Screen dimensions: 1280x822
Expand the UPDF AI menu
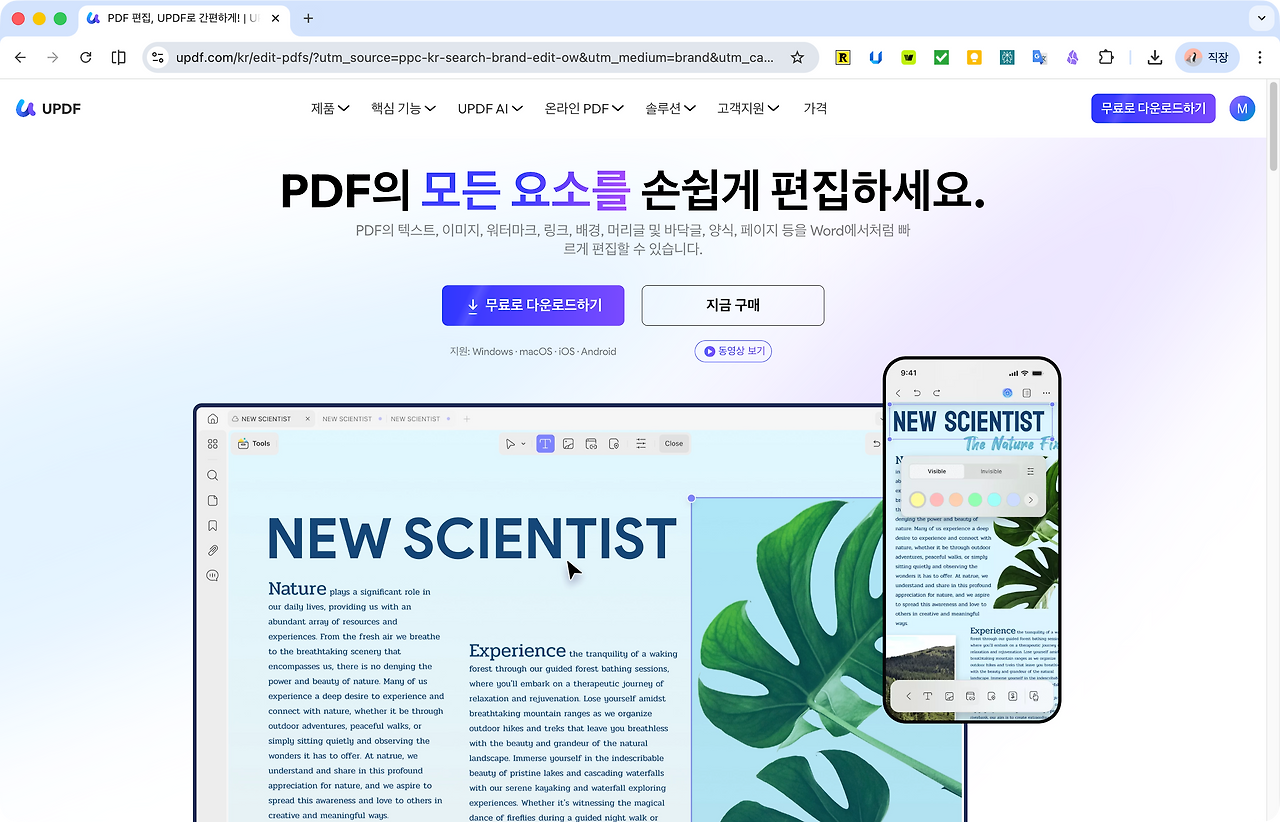(490, 108)
